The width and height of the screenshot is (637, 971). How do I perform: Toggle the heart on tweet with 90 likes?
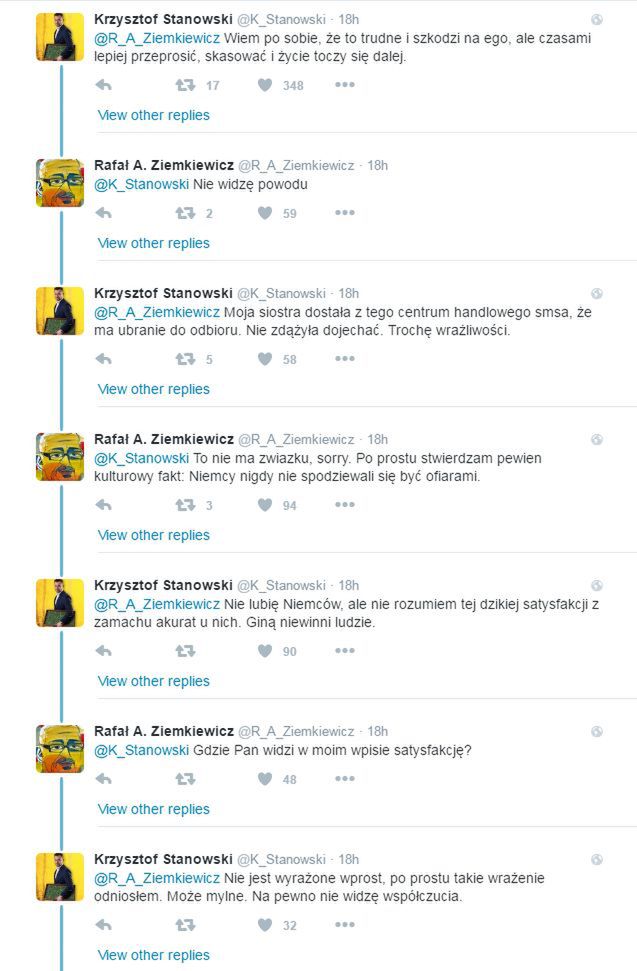(x=265, y=651)
